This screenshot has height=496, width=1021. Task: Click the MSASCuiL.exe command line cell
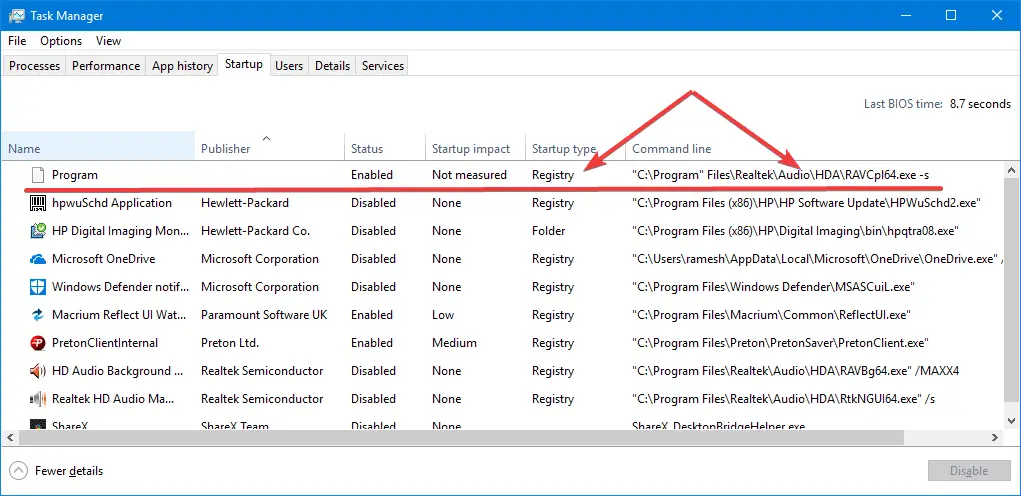pos(774,286)
